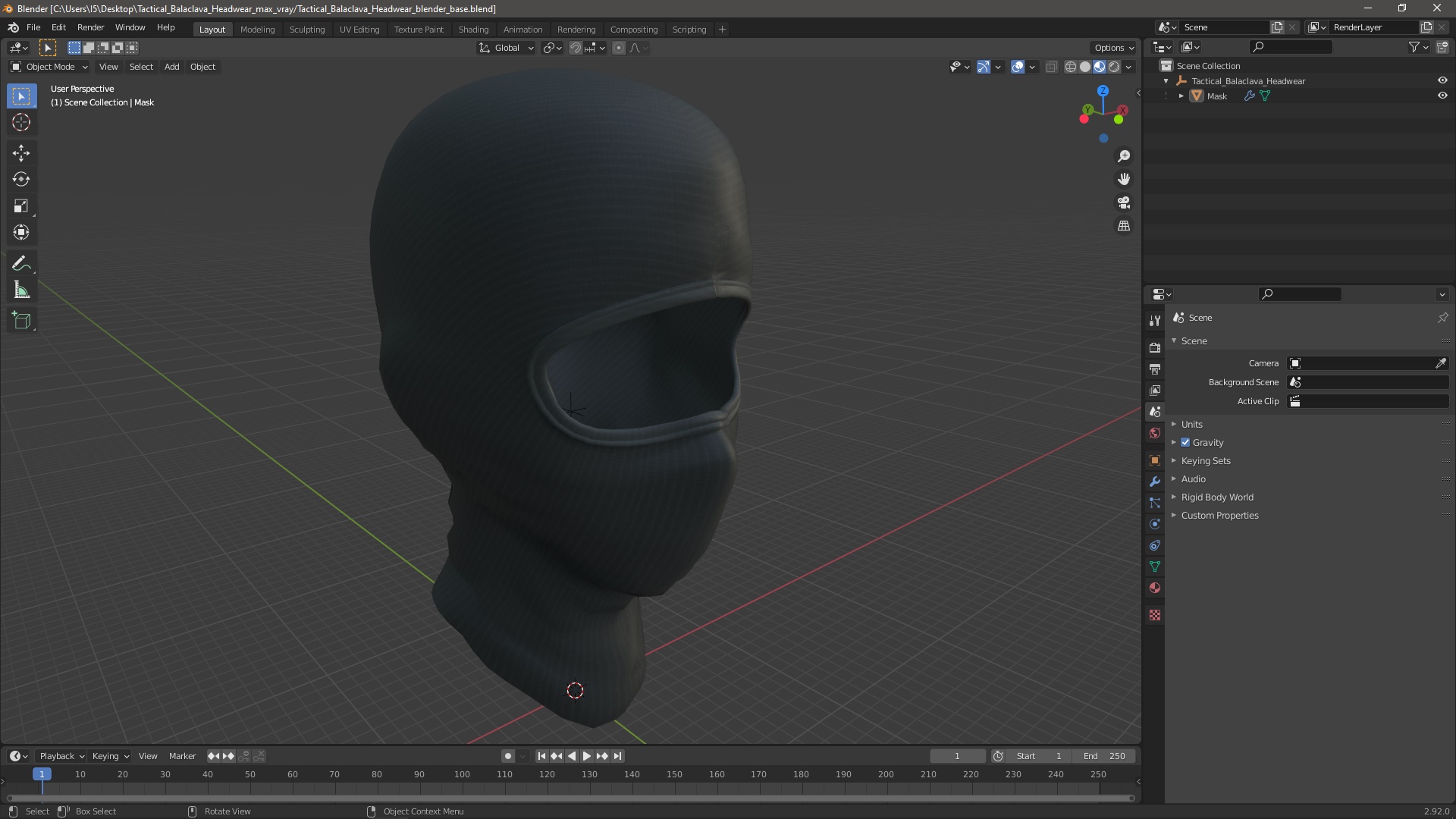Click the End frame field showing 250
This screenshot has height=819, width=1456.
coord(1104,756)
